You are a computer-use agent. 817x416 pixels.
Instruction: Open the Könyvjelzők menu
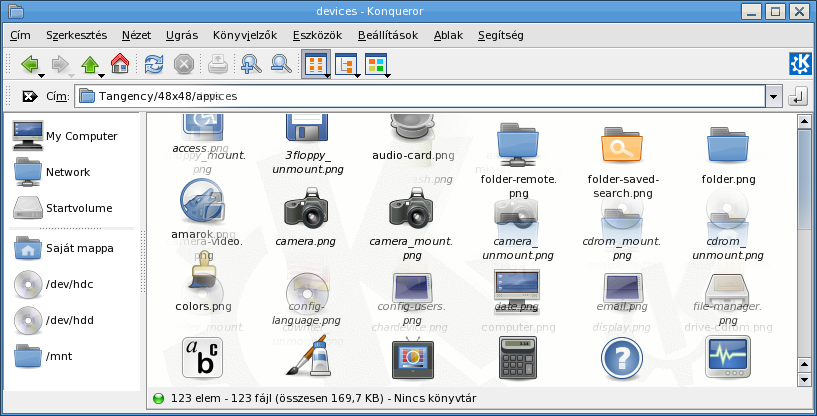coord(245,35)
